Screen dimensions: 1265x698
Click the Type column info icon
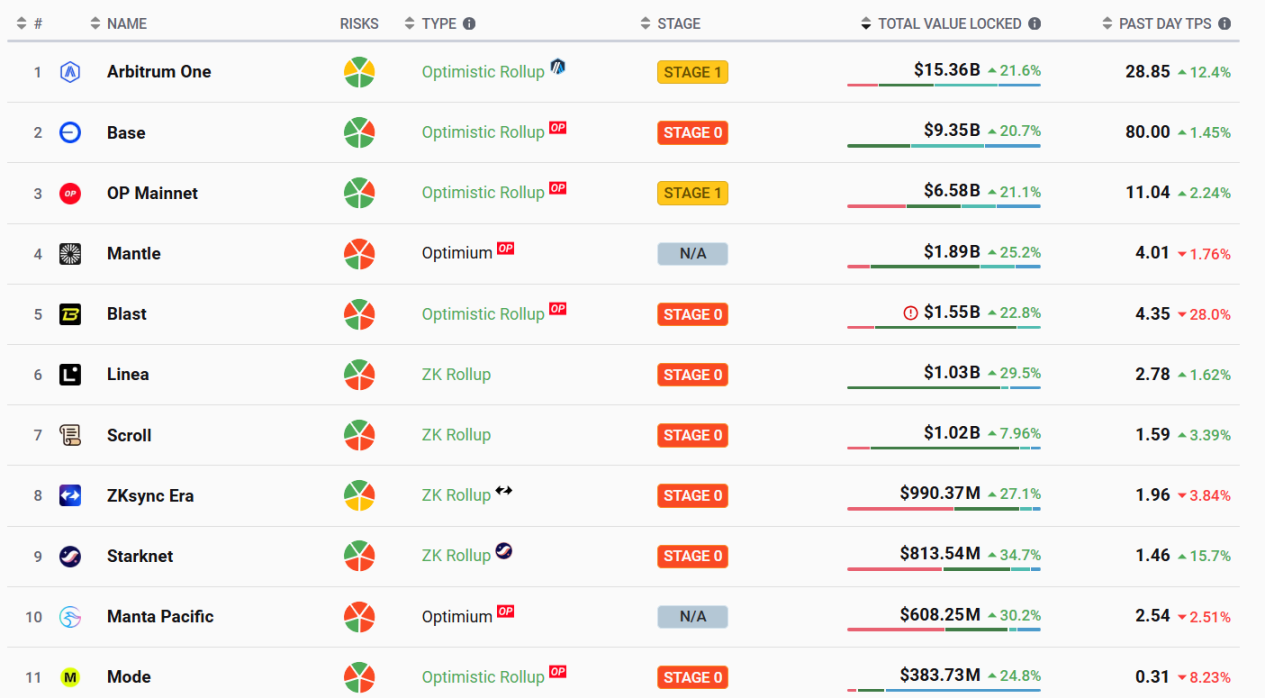pyautogui.click(x=469, y=24)
